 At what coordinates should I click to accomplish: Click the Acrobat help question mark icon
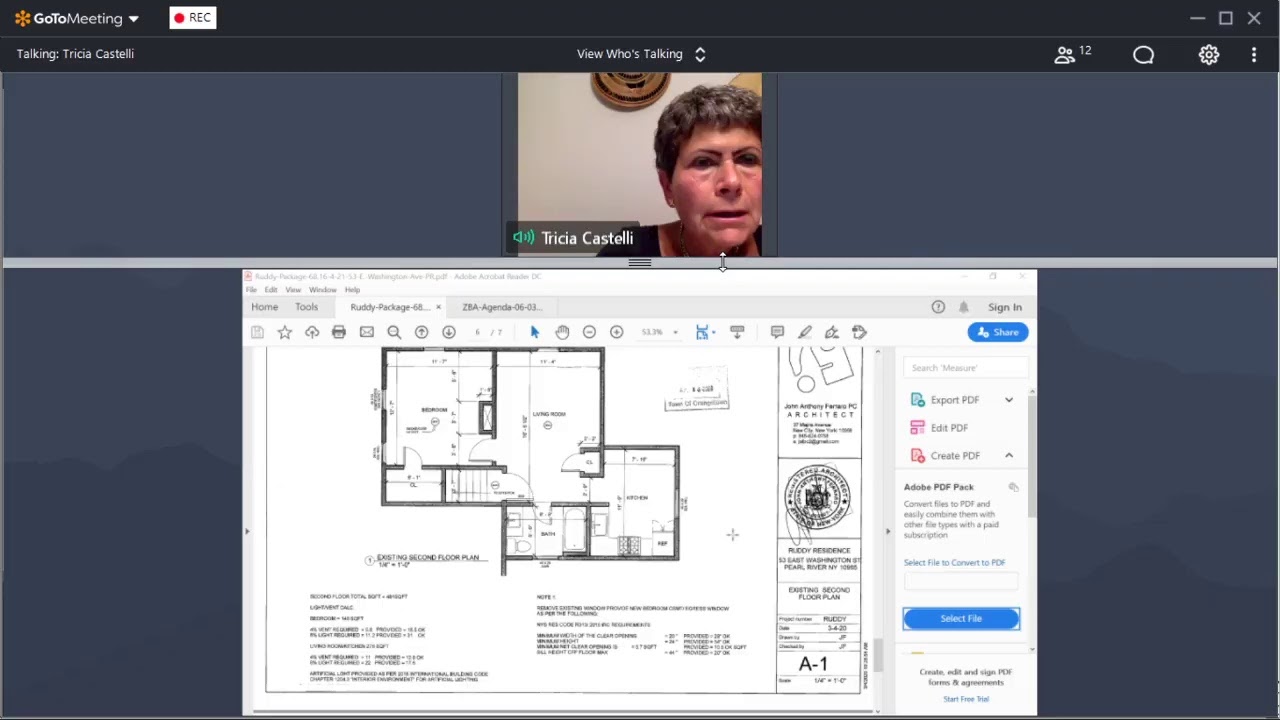(938, 307)
